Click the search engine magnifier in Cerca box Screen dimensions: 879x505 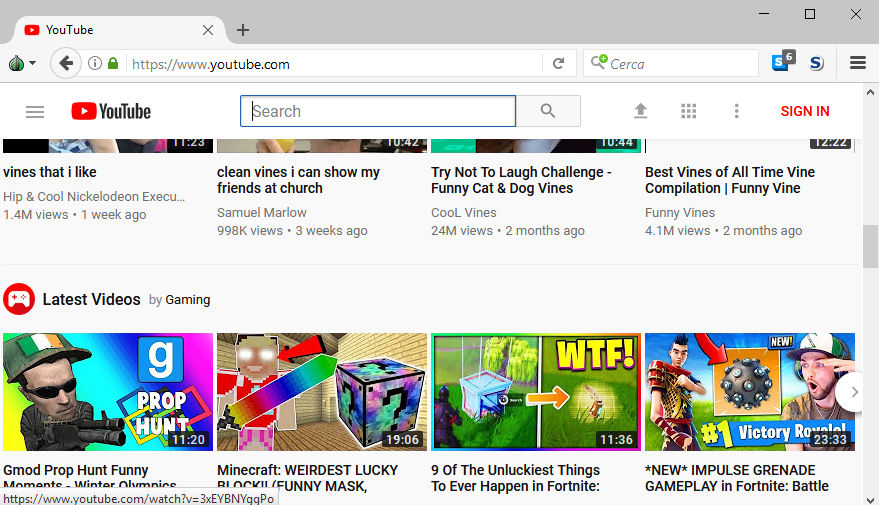tap(599, 62)
